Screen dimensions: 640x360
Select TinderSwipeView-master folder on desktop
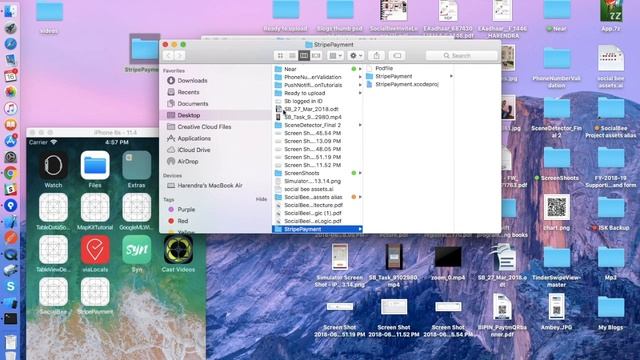(557, 258)
